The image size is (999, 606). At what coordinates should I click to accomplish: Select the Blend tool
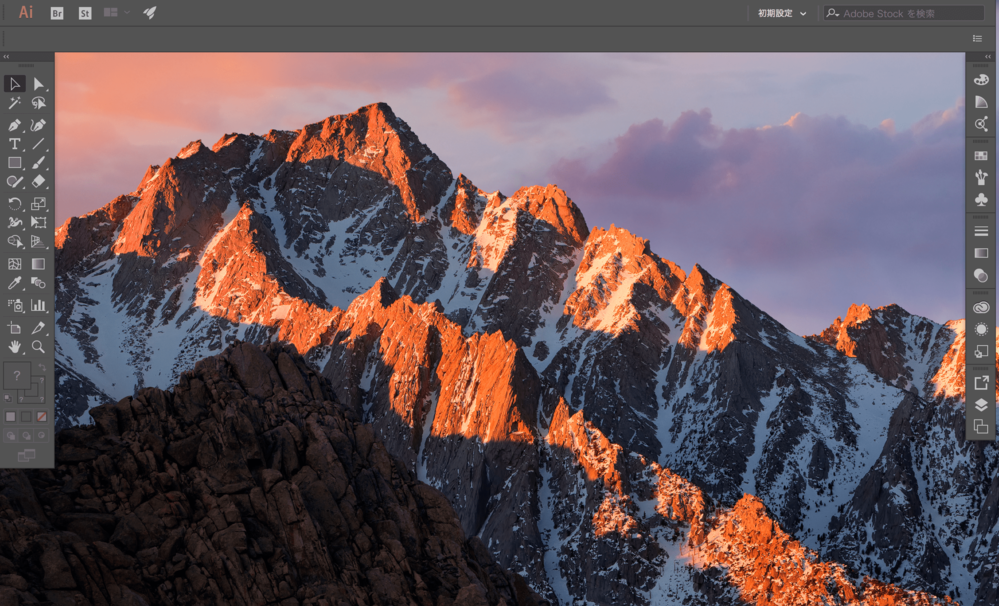38,283
